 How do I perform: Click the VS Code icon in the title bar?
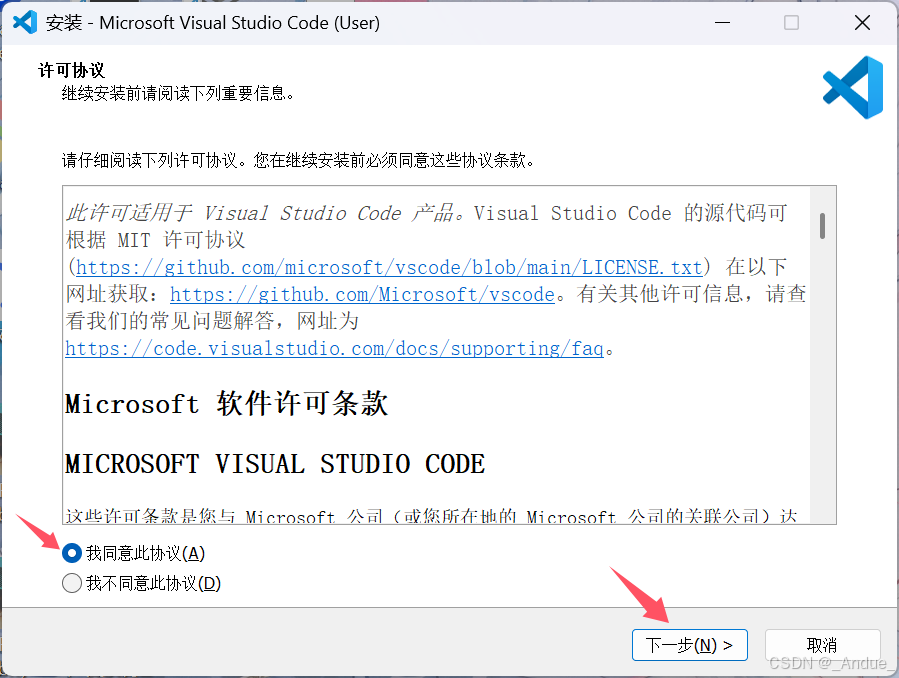point(25,22)
